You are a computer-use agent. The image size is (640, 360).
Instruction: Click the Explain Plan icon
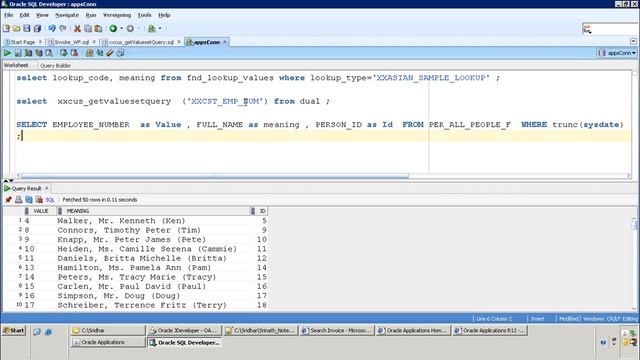pyautogui.click(x=28, y=53)
